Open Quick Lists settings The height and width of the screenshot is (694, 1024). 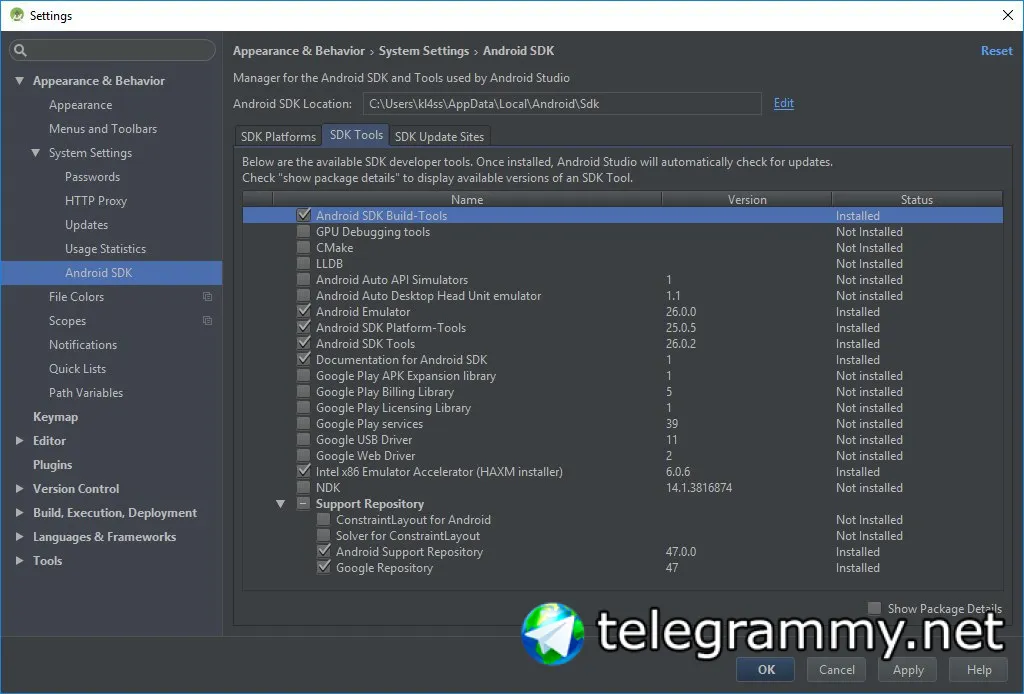(77, 368)
